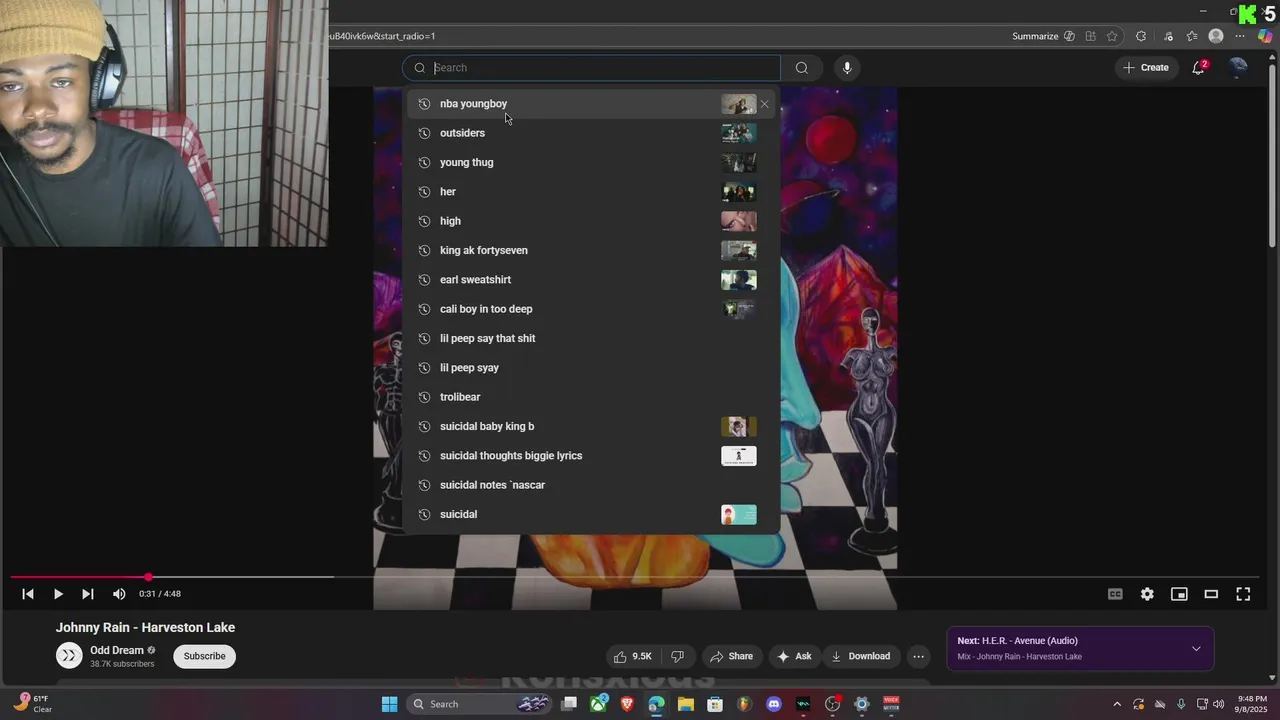Select 'suicidal baby king b' suggestion
1280x720 pixels.
pos(592,426)
